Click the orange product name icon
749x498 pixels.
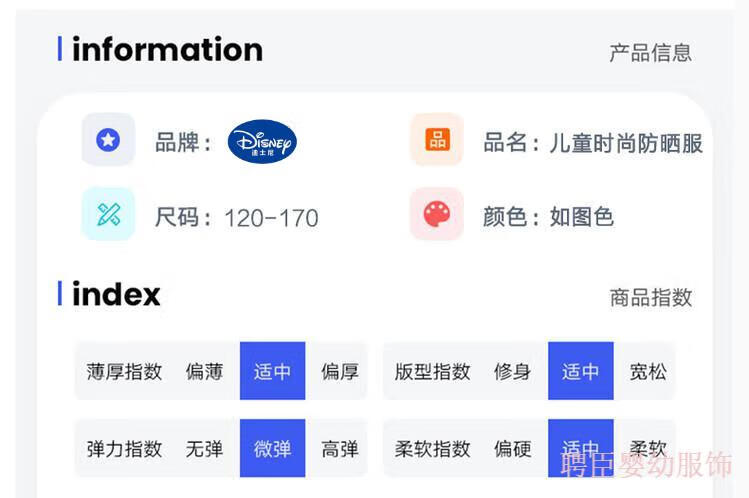437,140
